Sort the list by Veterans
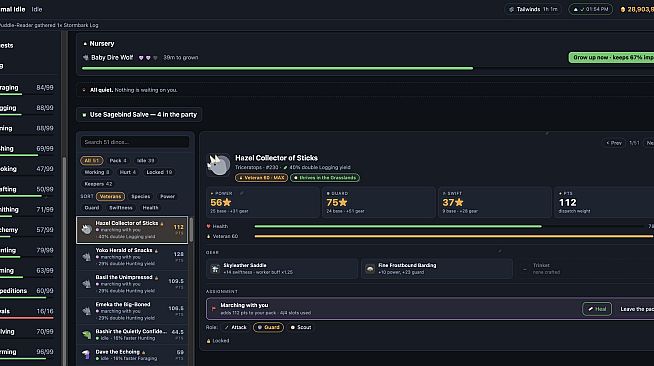Viewport: 654px width, 366px height. pyautogui.click(x=111, y=196)
